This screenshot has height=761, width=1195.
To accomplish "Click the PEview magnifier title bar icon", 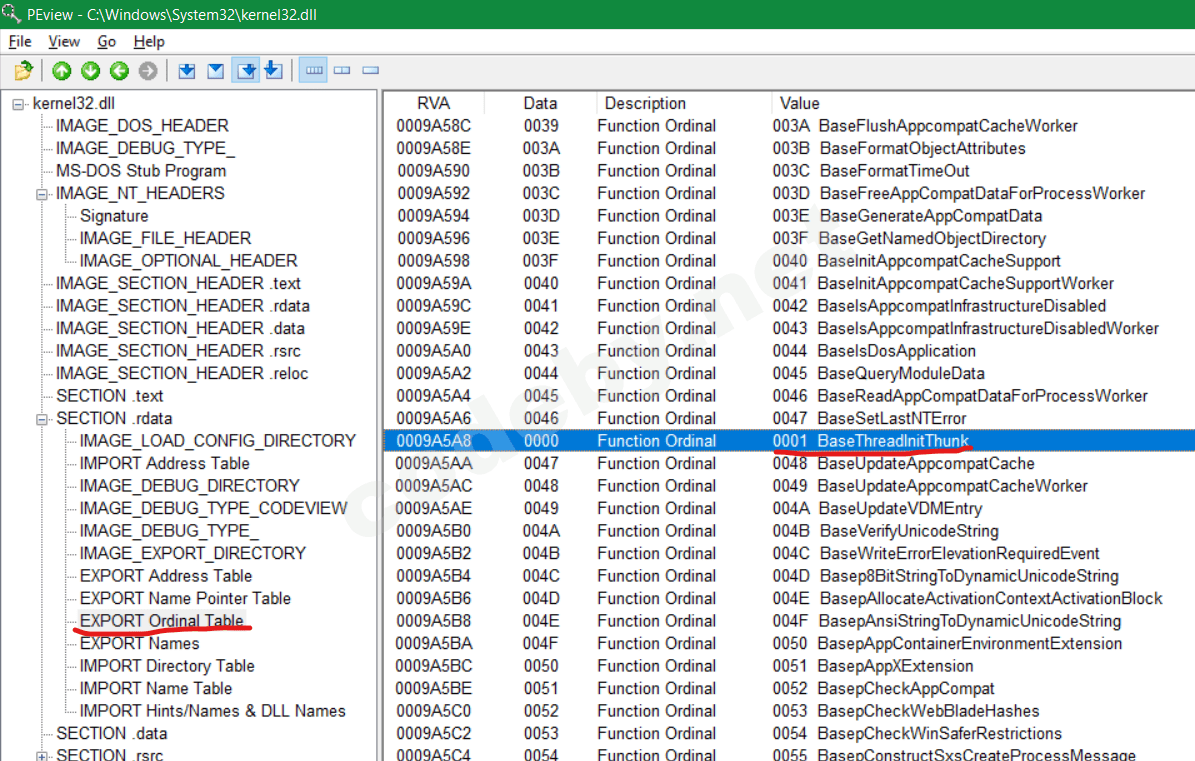I will click(x=11, y=14).
